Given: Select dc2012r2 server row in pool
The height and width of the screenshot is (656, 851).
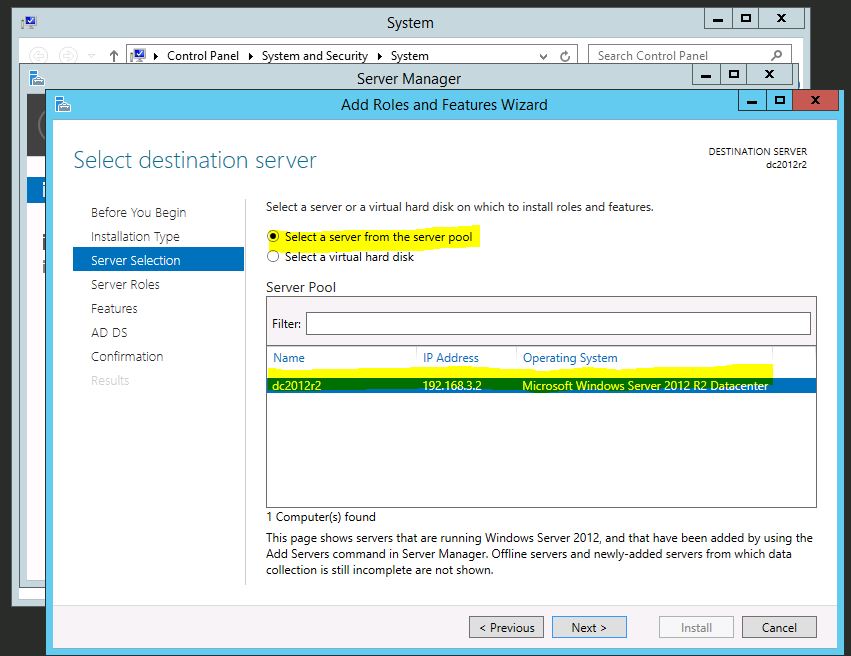Looking at the screenshot, I should 541,385.
